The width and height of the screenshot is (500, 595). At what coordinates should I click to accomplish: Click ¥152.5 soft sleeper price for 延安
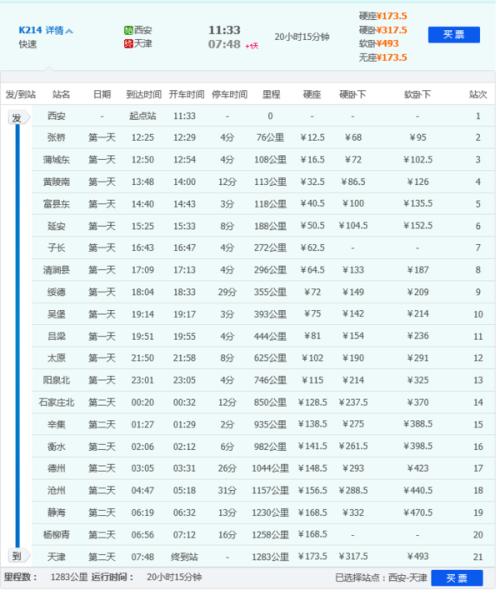pyautogui.click(x=418, y=225)
